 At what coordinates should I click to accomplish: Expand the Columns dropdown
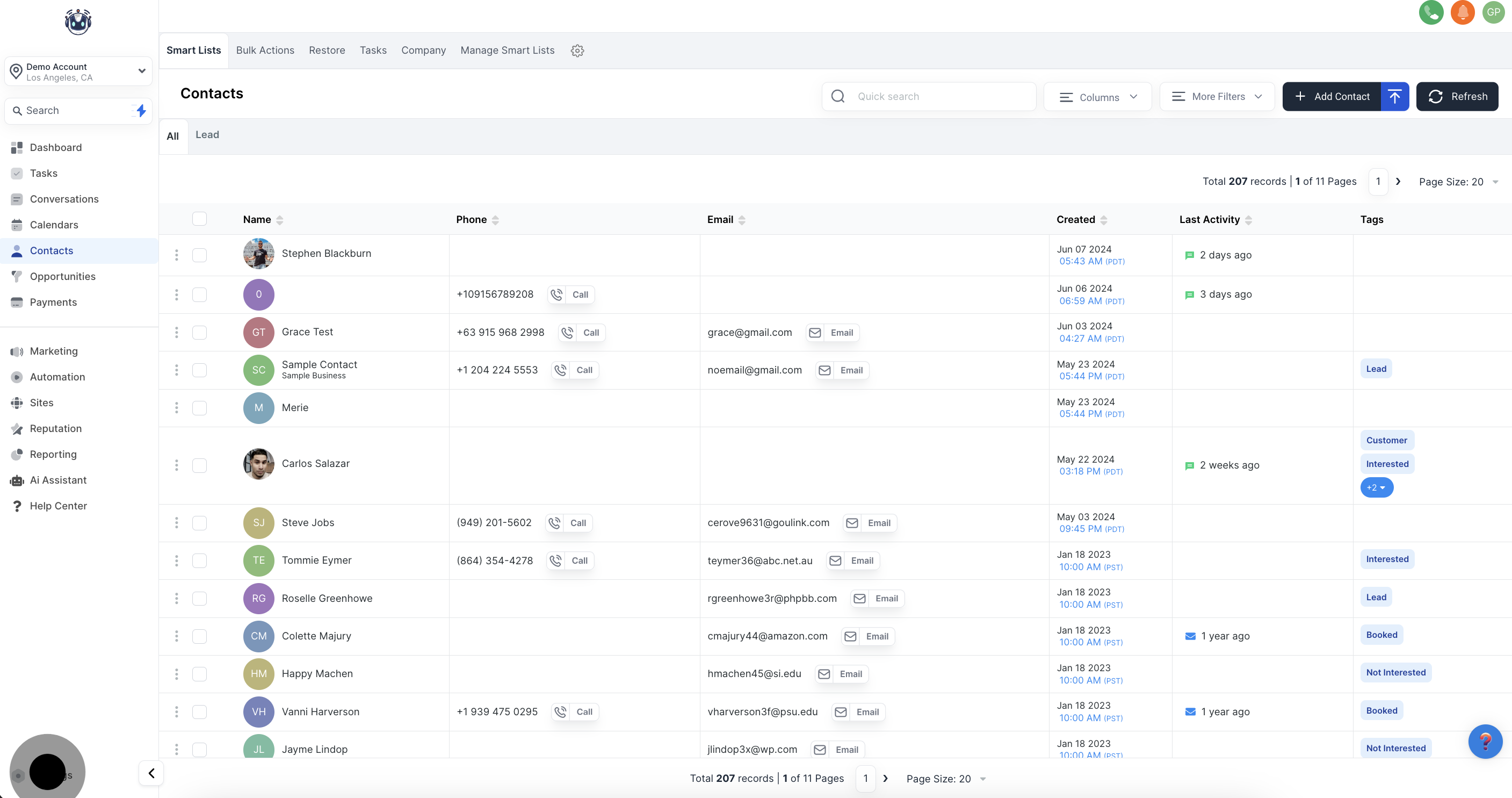pos(1097,97)
